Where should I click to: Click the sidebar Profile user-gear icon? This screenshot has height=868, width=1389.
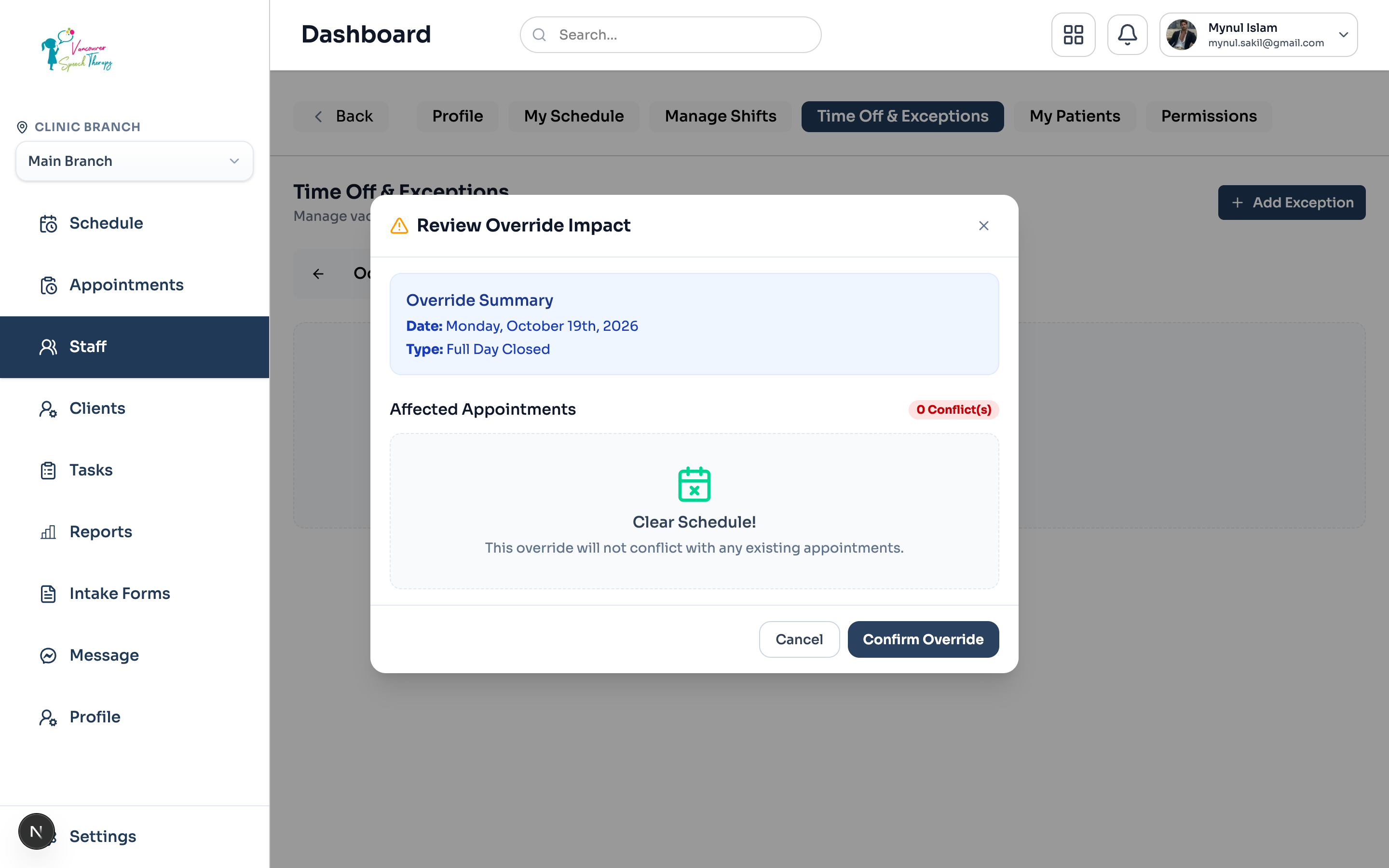tap(48, 717)
